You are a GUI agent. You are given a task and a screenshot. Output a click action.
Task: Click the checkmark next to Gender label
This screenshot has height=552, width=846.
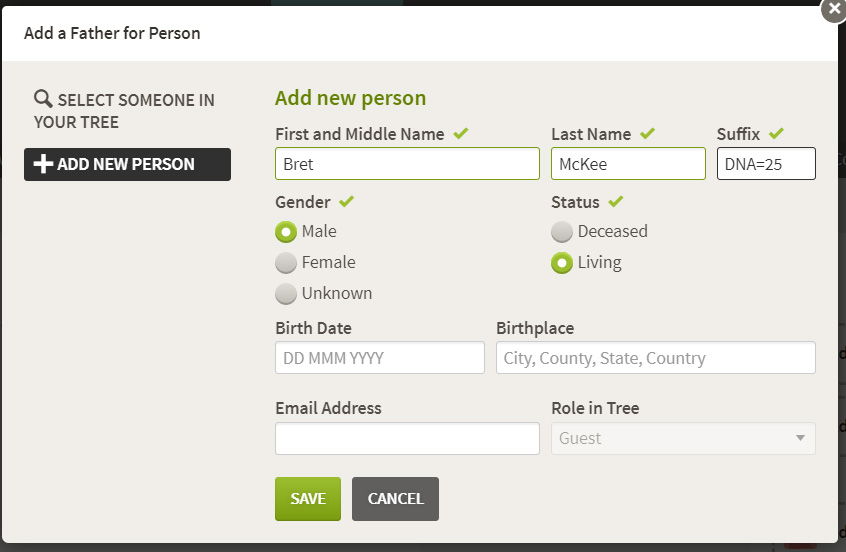tap(346, 201)
